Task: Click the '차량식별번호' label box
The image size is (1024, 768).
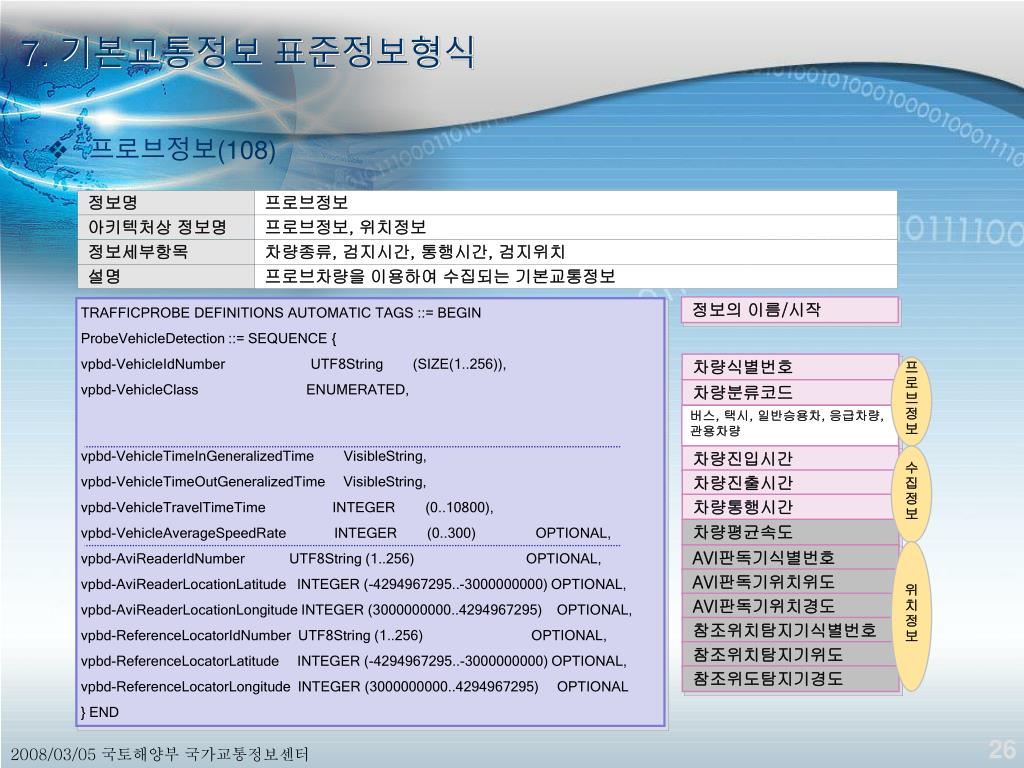Action: pyautogui.click(x=790, y=367)
